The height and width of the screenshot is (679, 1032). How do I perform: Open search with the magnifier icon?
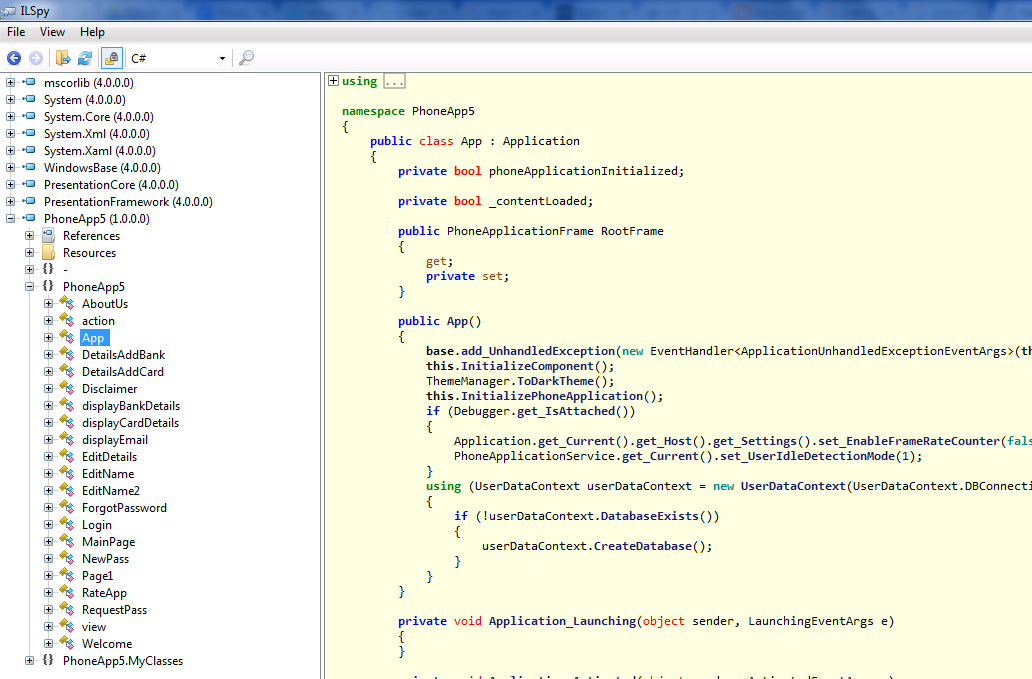pyautogui.click(x=247, y=58)
